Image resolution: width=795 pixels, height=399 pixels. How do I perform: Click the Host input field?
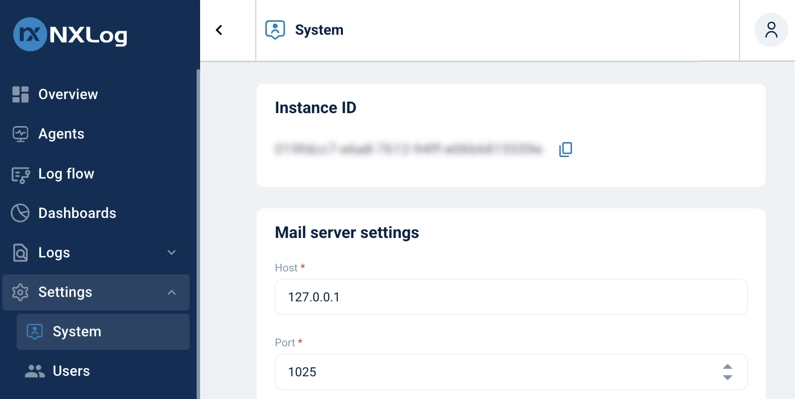pos(511,297)
